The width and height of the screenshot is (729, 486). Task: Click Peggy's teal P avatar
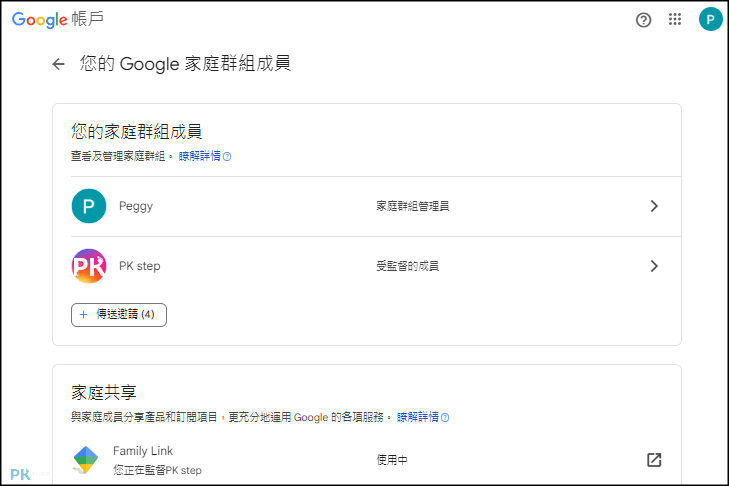pyautogui.click(x=89, y=206)
